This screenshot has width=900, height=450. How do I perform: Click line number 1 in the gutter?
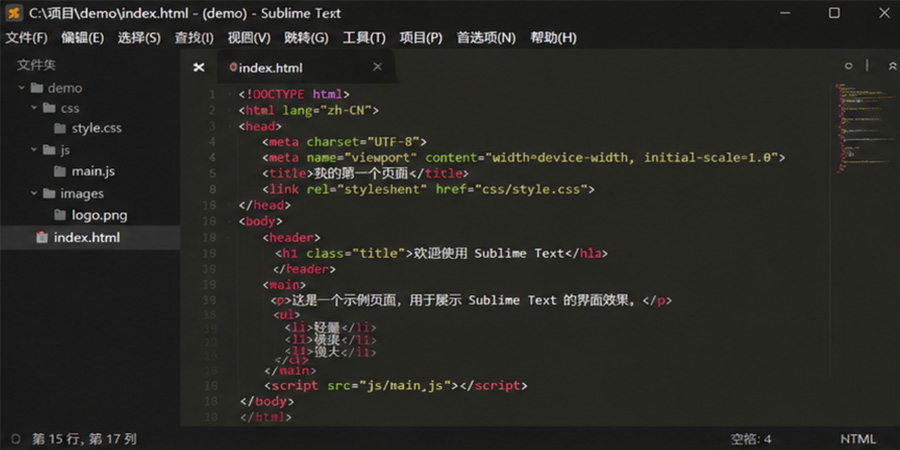coord(212,94)
